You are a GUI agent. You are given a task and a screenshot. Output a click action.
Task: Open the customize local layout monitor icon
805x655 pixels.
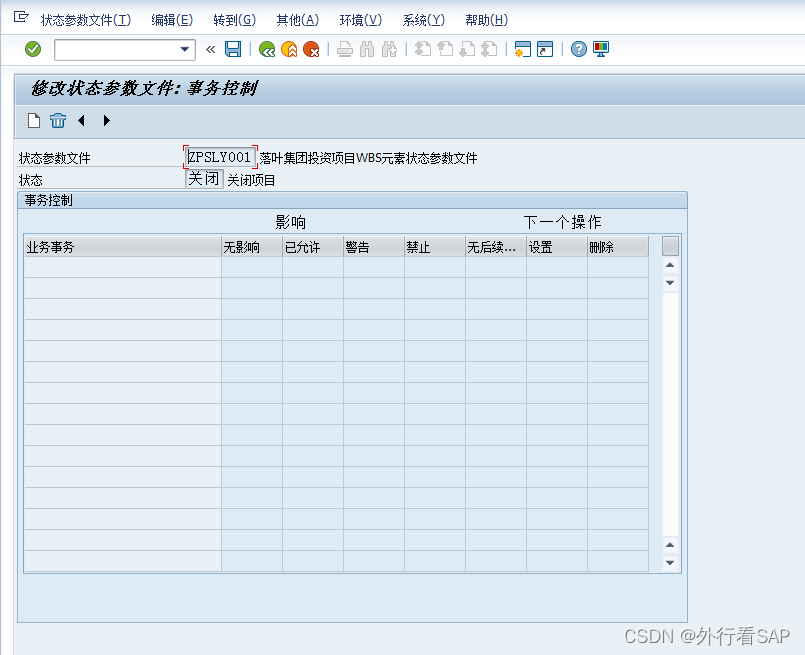[x=601, y=49]
